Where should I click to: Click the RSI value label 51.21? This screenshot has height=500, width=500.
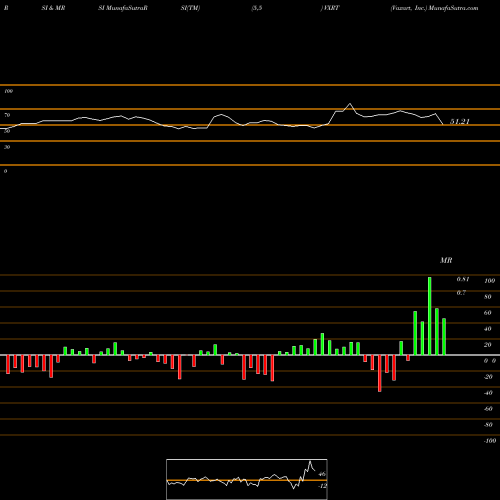click(460, 122)
